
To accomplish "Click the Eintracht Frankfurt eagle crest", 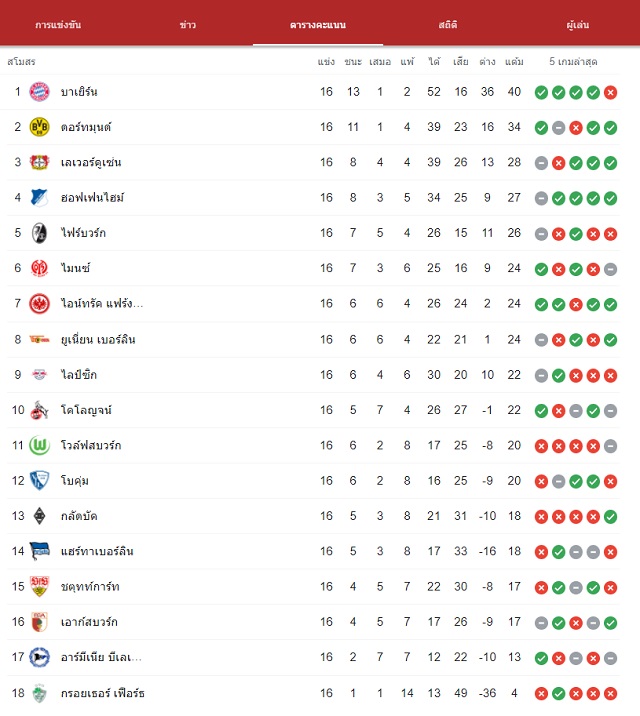I will point(39,304).
